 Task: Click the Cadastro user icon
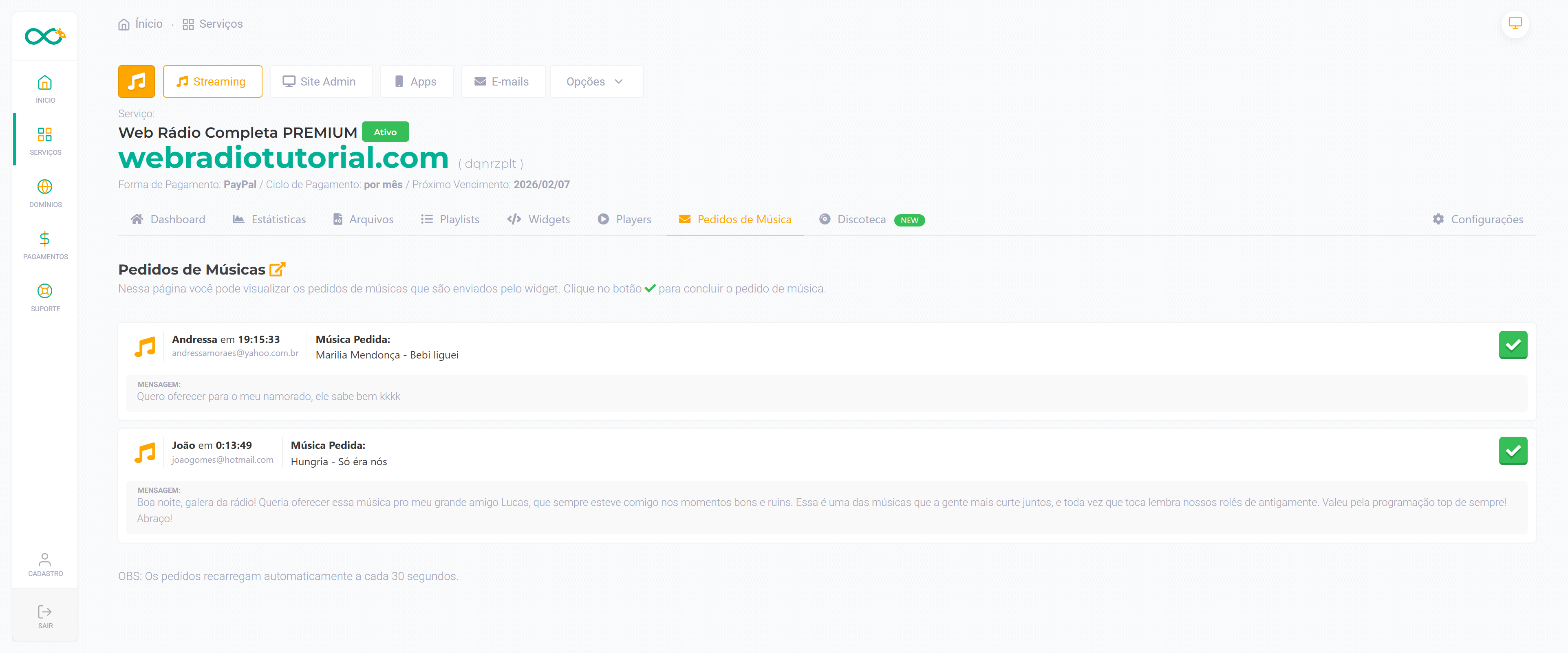[44, 559]
